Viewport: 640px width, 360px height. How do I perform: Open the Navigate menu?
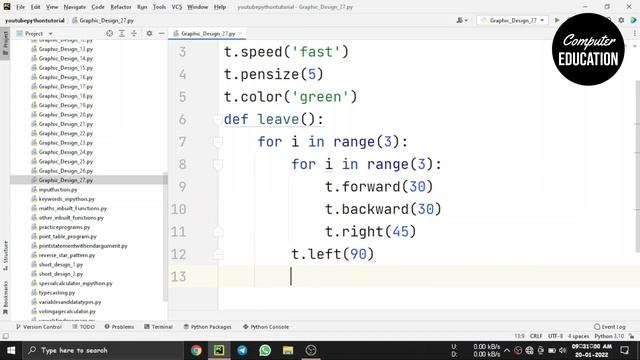coord(75,7)
